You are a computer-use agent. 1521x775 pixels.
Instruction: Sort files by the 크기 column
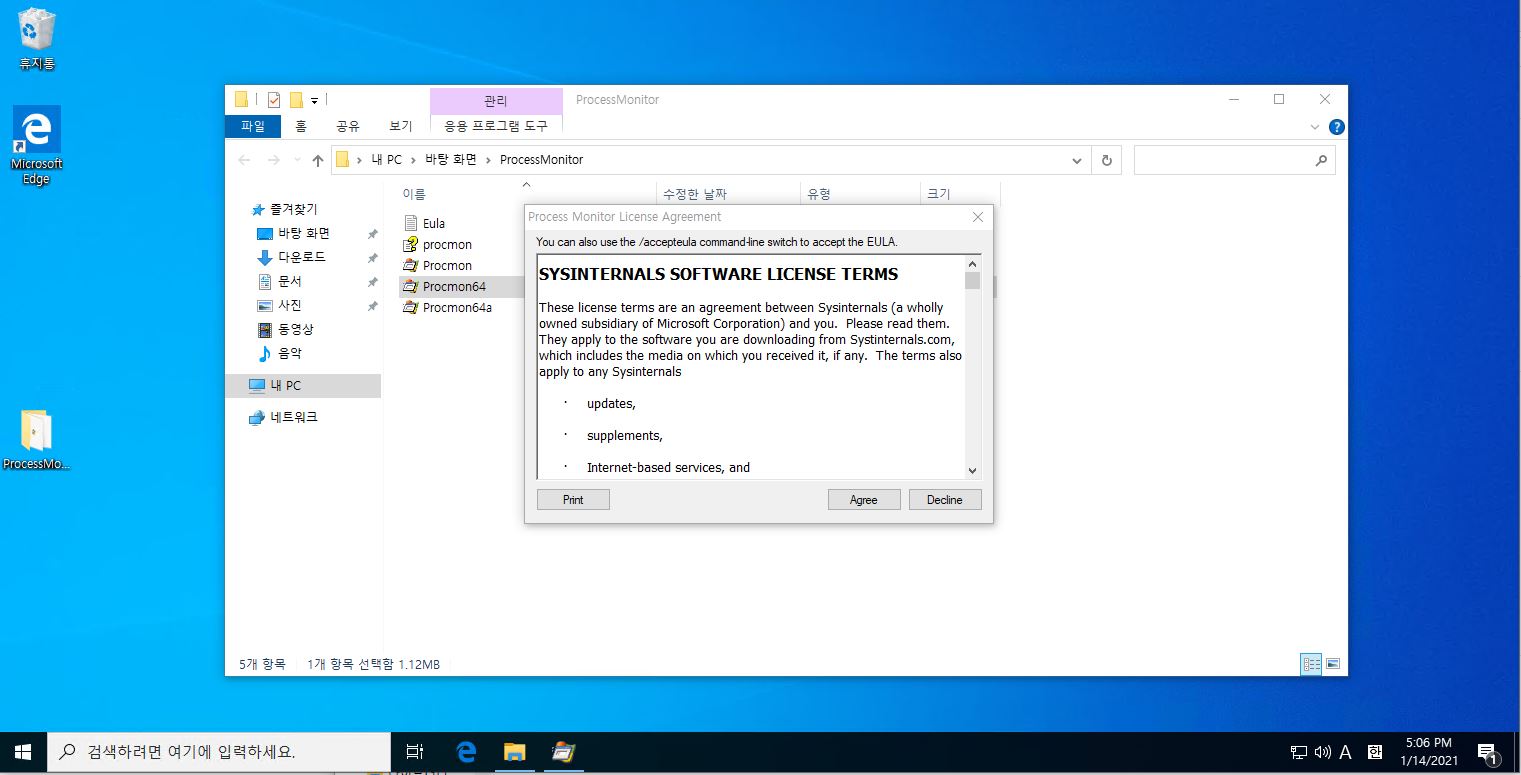pyautogui.click(x=939, y=194)
